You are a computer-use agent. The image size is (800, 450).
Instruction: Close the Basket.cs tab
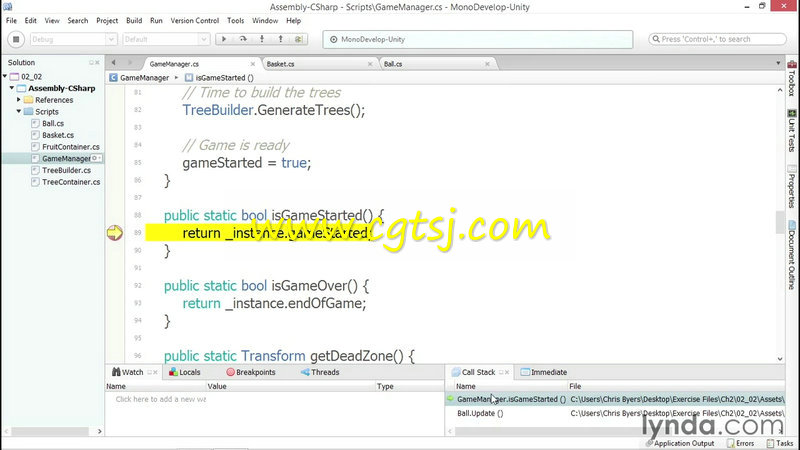pos(370,64)
